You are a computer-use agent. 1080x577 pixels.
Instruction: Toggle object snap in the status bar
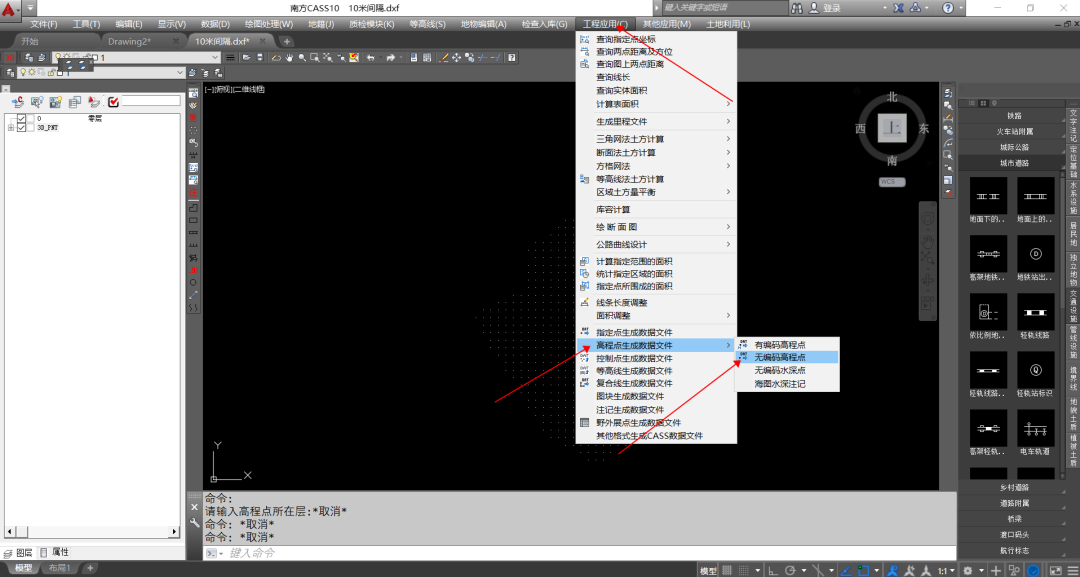tap(864, 570)
